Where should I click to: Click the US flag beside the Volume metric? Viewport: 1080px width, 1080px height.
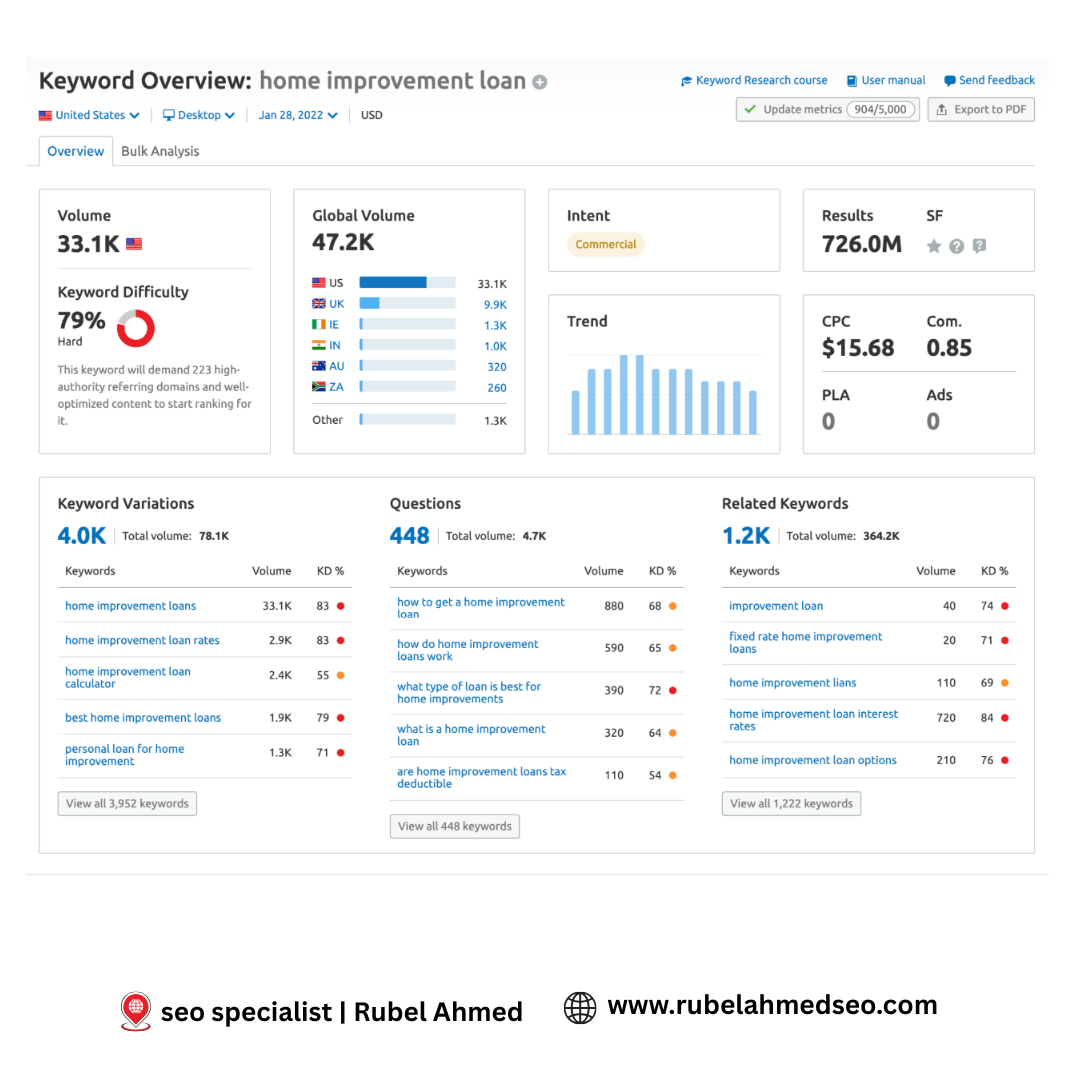coord(134,243)
